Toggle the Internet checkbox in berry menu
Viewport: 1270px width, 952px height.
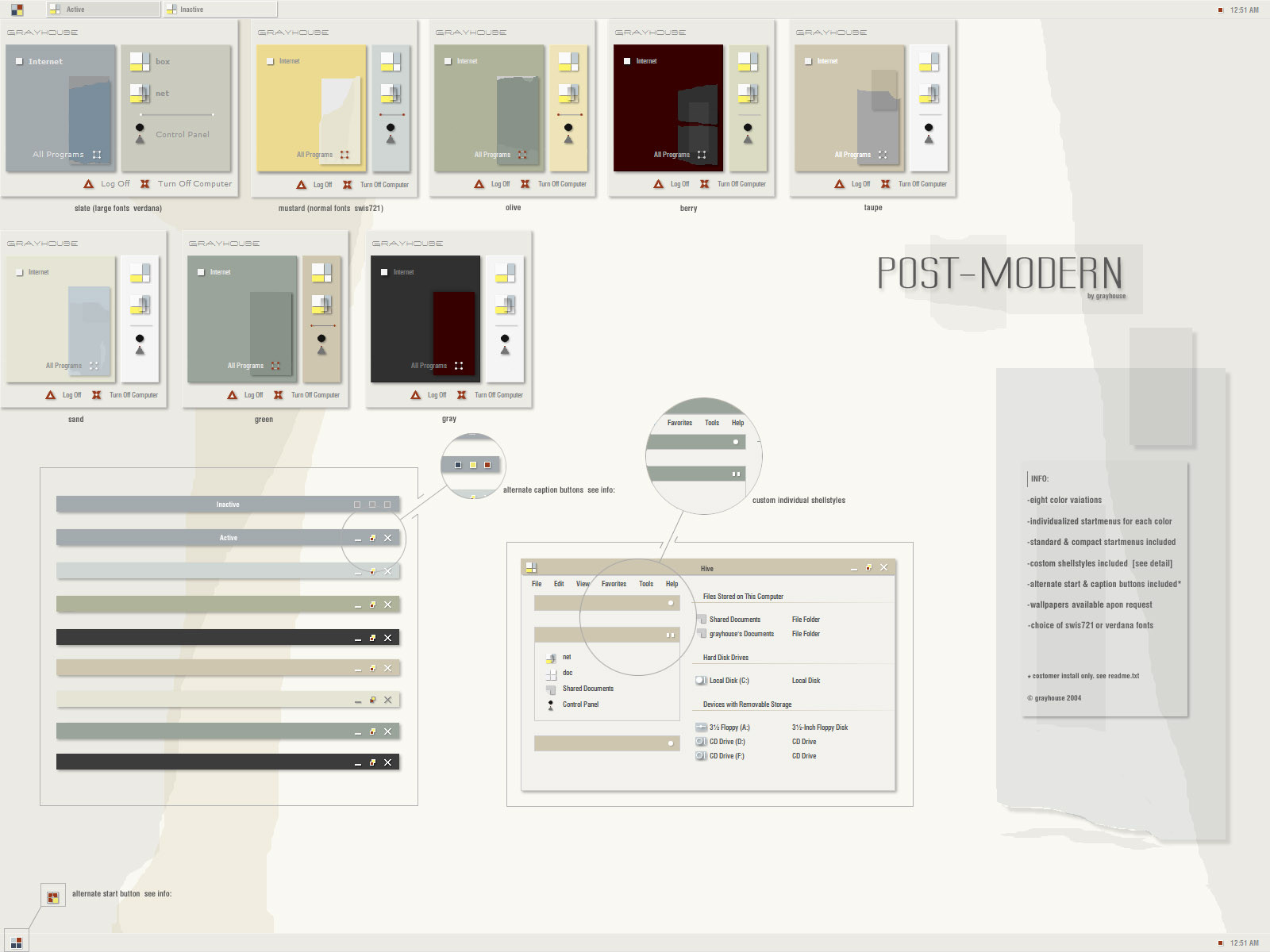click(x=627, y=61)
